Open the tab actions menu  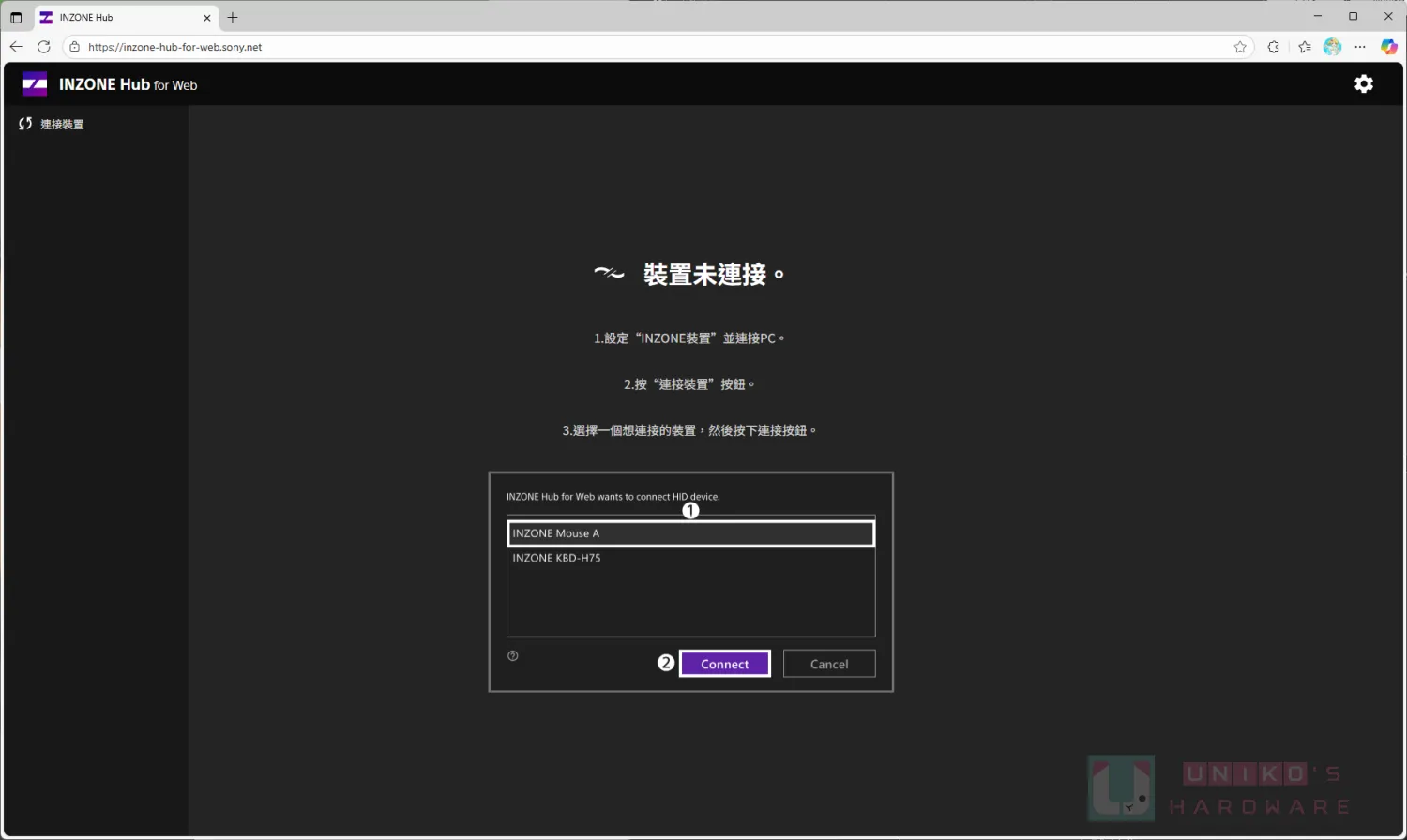[16, 17]
